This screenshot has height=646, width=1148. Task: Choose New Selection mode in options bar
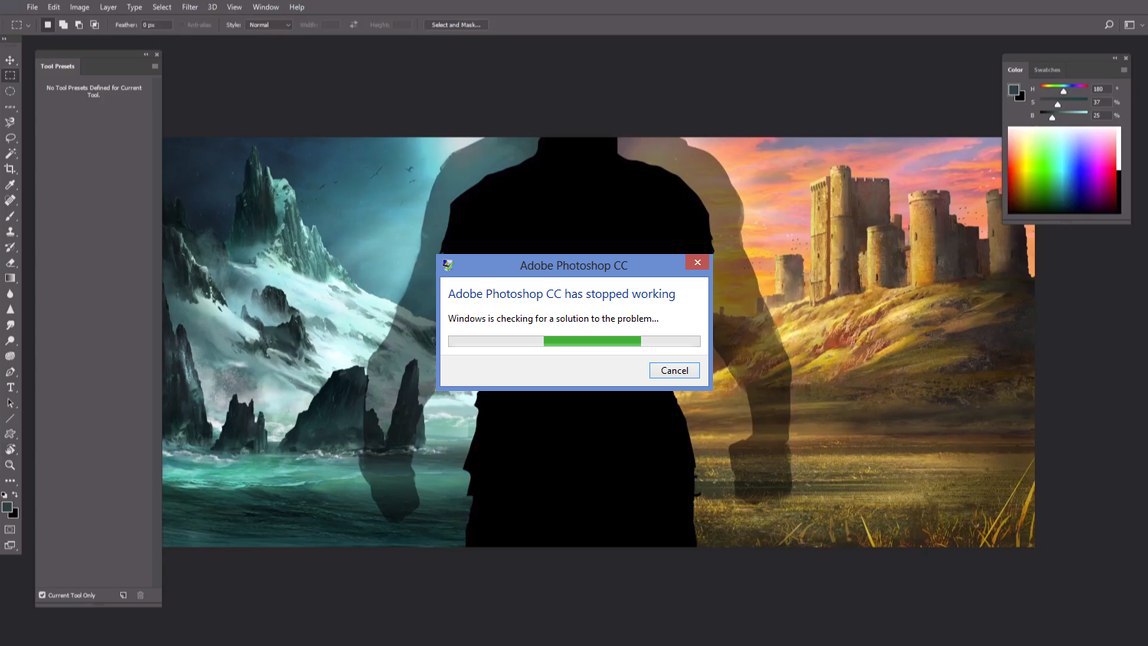48,25
